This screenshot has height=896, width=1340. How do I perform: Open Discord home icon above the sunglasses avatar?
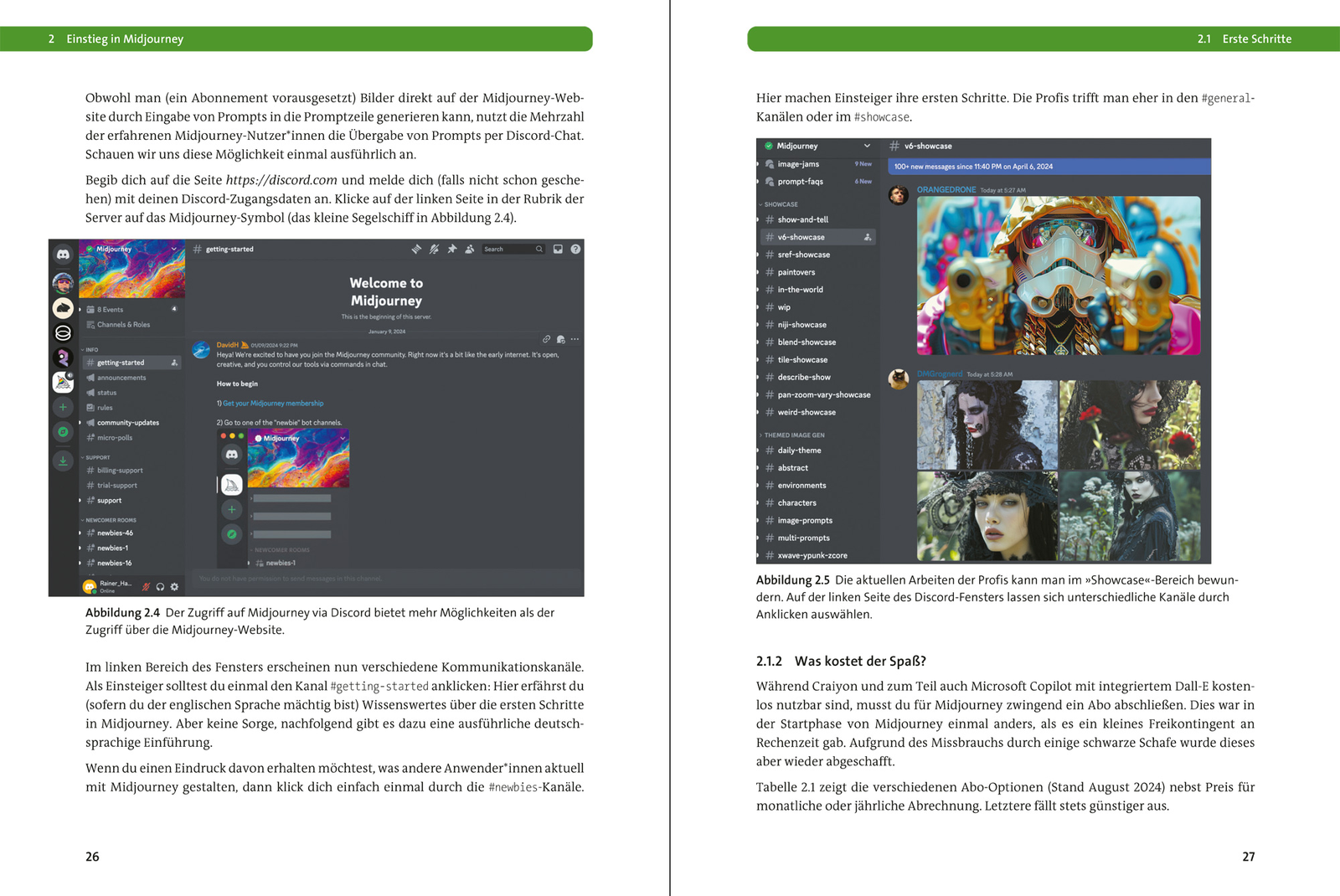pos(63,254)
